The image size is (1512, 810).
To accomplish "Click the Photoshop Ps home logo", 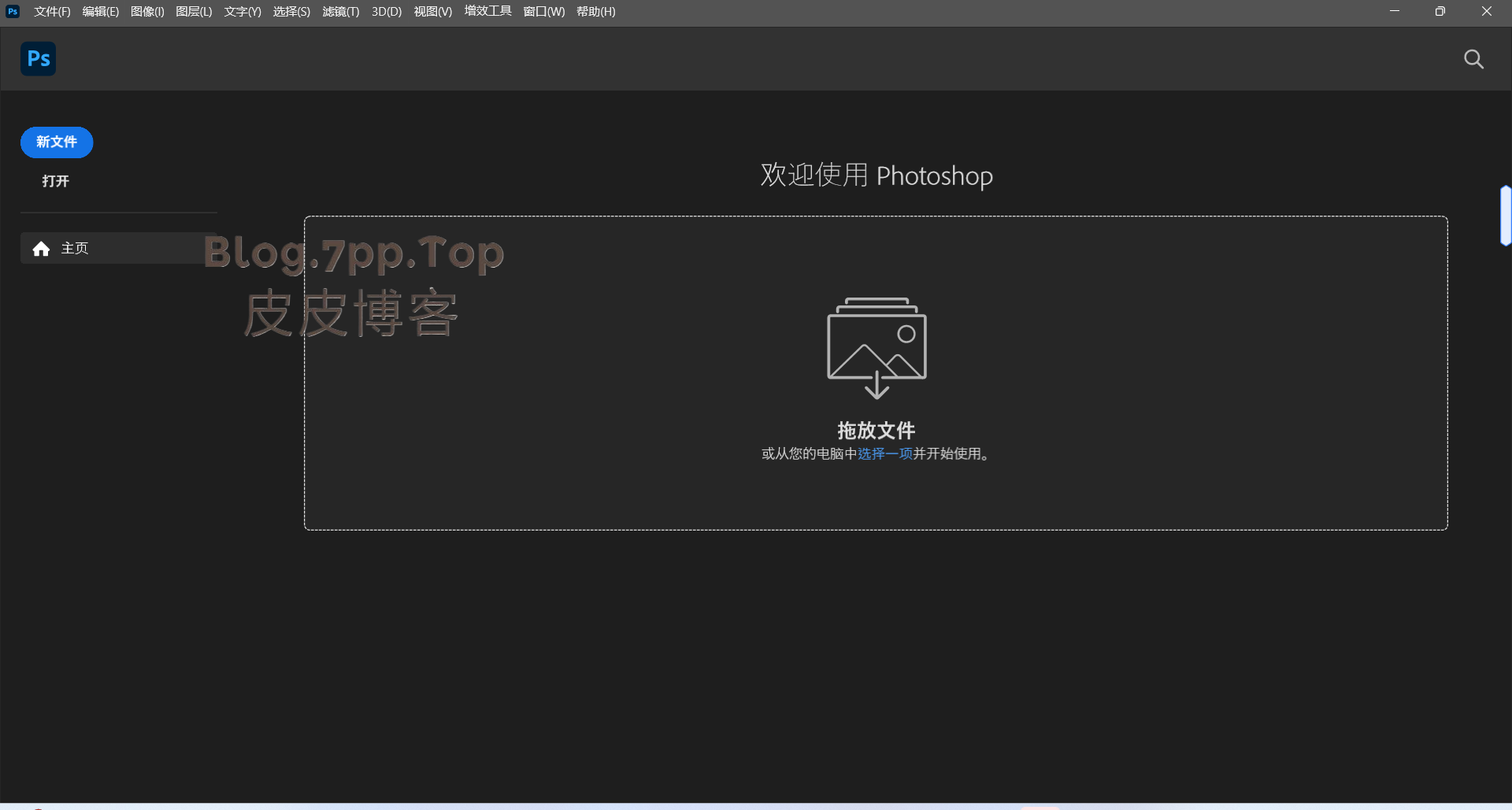I will point(38,59).
